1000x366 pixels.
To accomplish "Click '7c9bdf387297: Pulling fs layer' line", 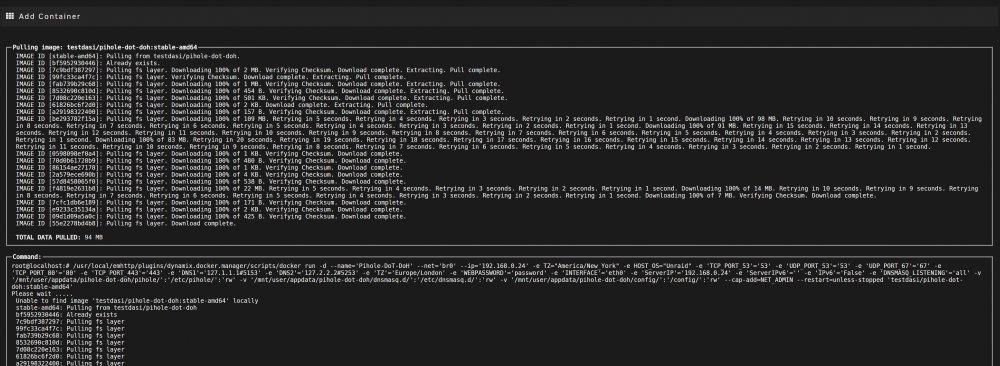I will (70, 322).
